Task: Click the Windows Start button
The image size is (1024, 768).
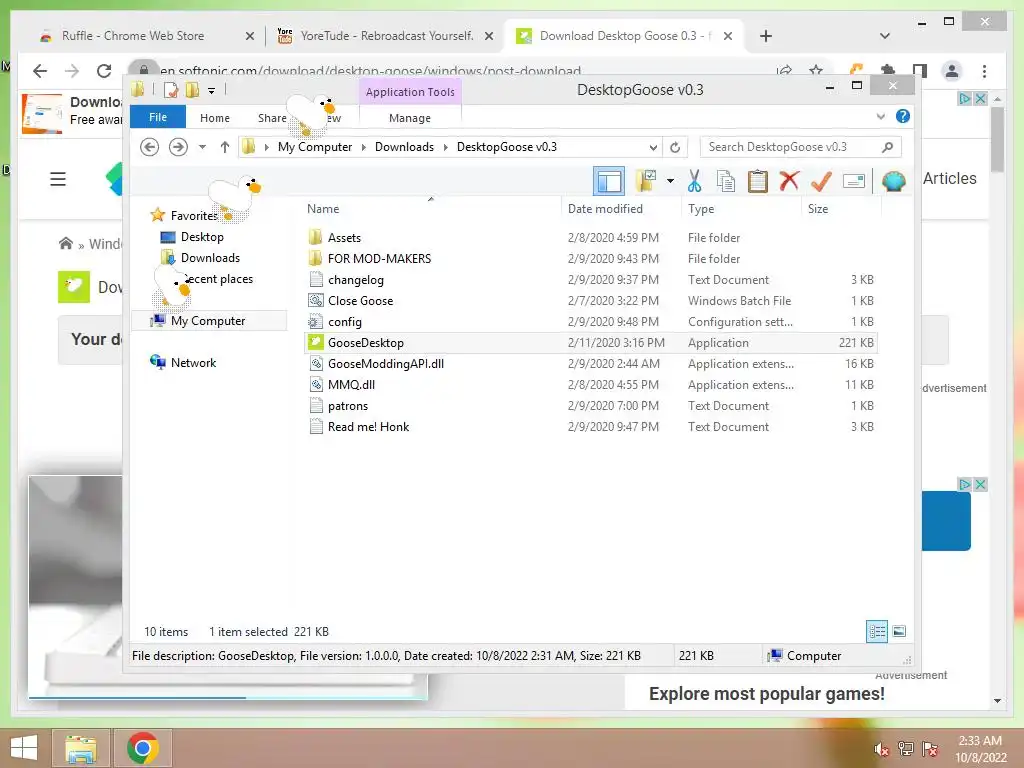Action: point(24,748)
